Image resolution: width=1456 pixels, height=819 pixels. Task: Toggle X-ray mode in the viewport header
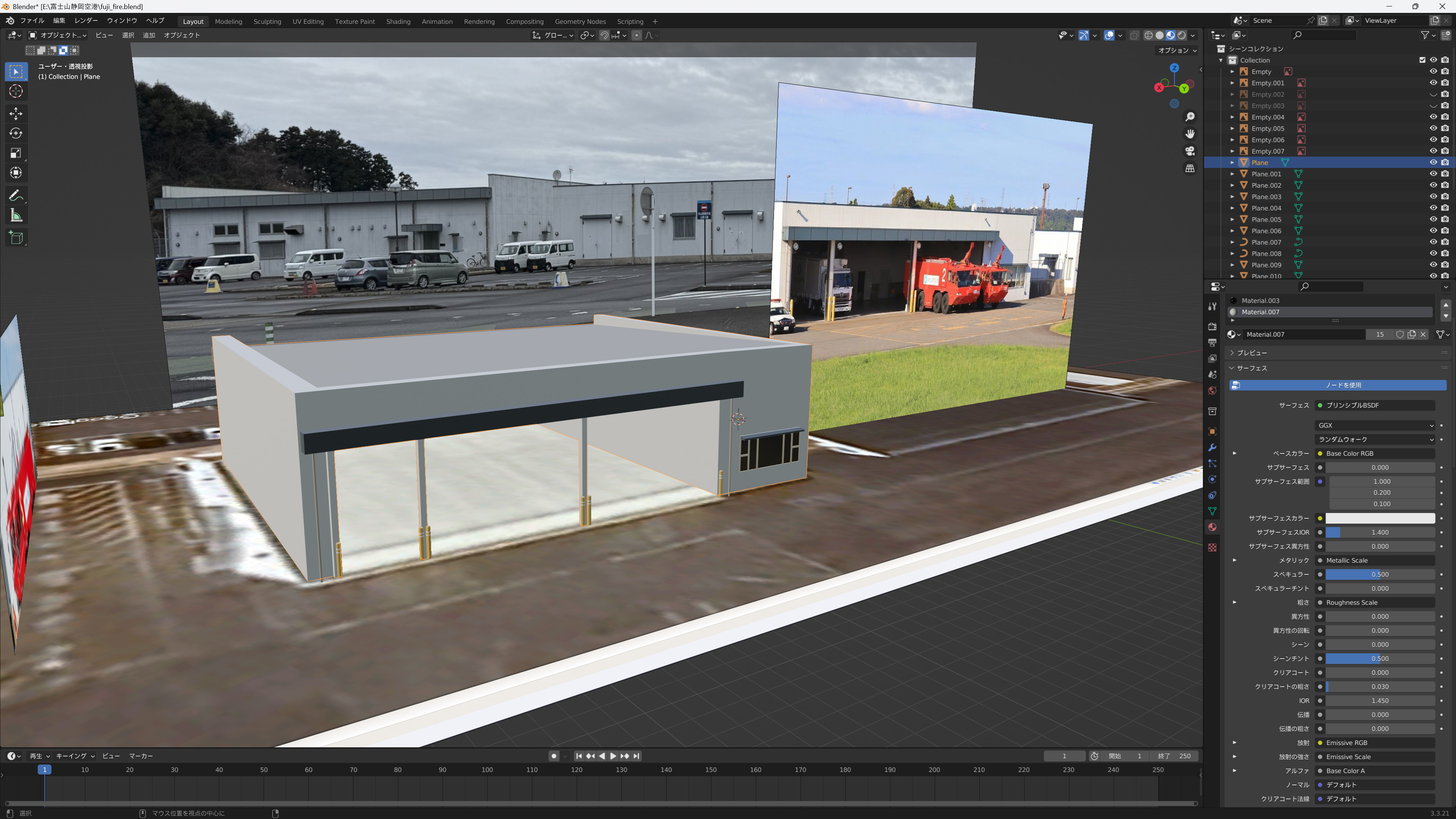click(1134, 35)
